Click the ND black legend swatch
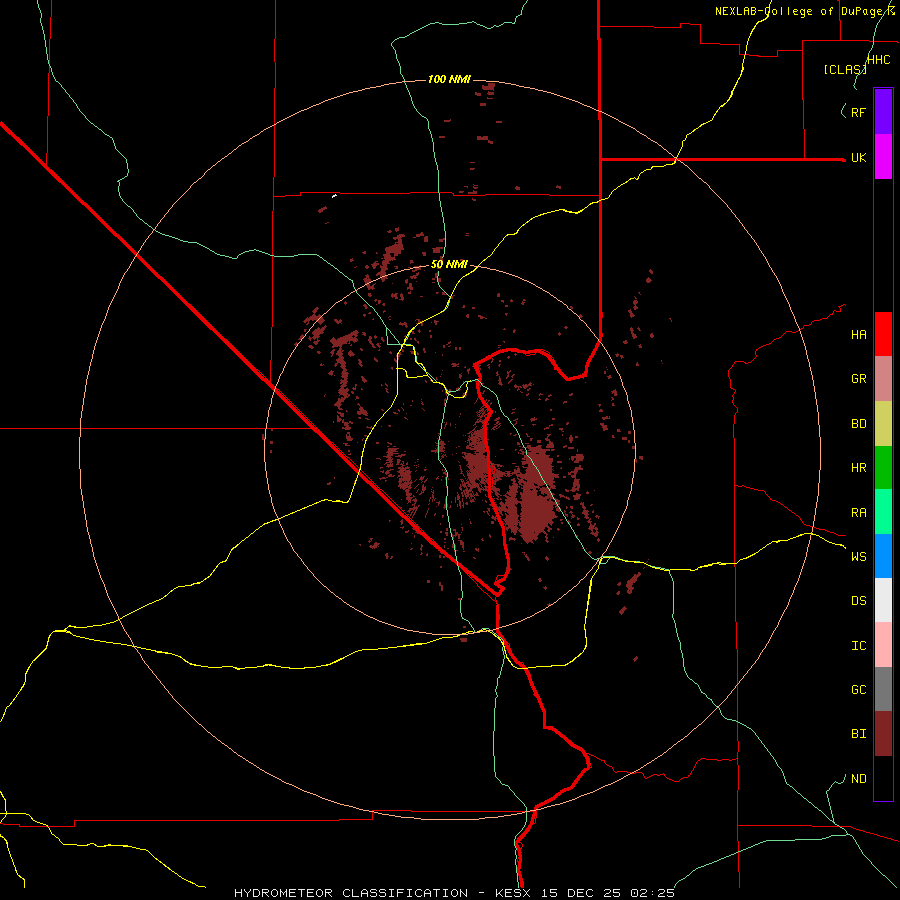The width and height of the screenshot is (900, 900). [x=883, y=778]
